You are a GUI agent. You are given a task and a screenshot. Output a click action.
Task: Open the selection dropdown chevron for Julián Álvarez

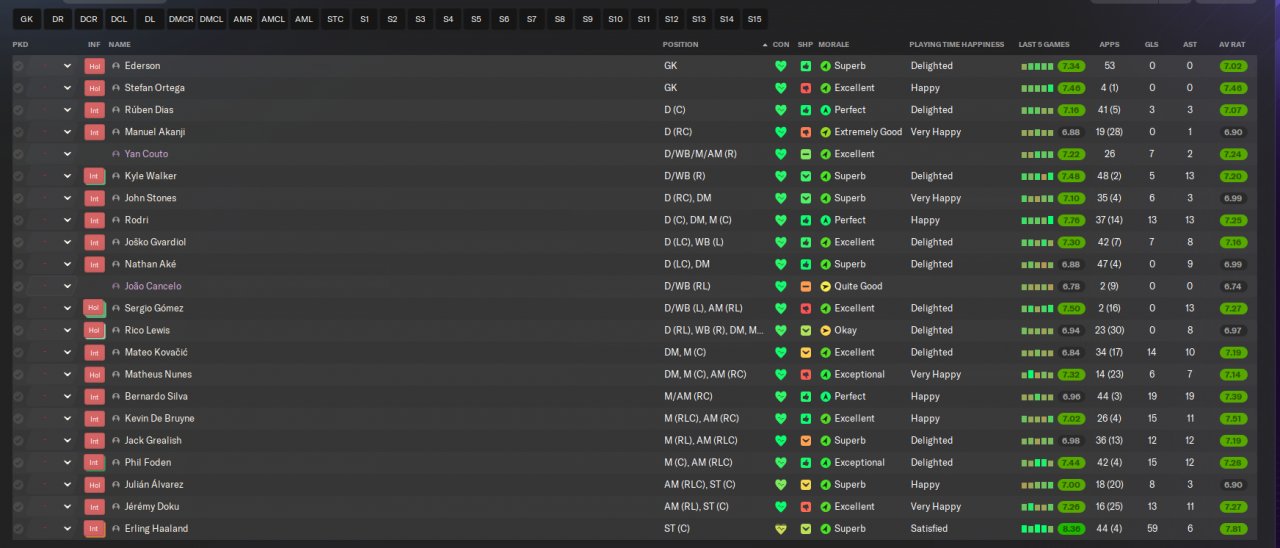pos(68,484)
